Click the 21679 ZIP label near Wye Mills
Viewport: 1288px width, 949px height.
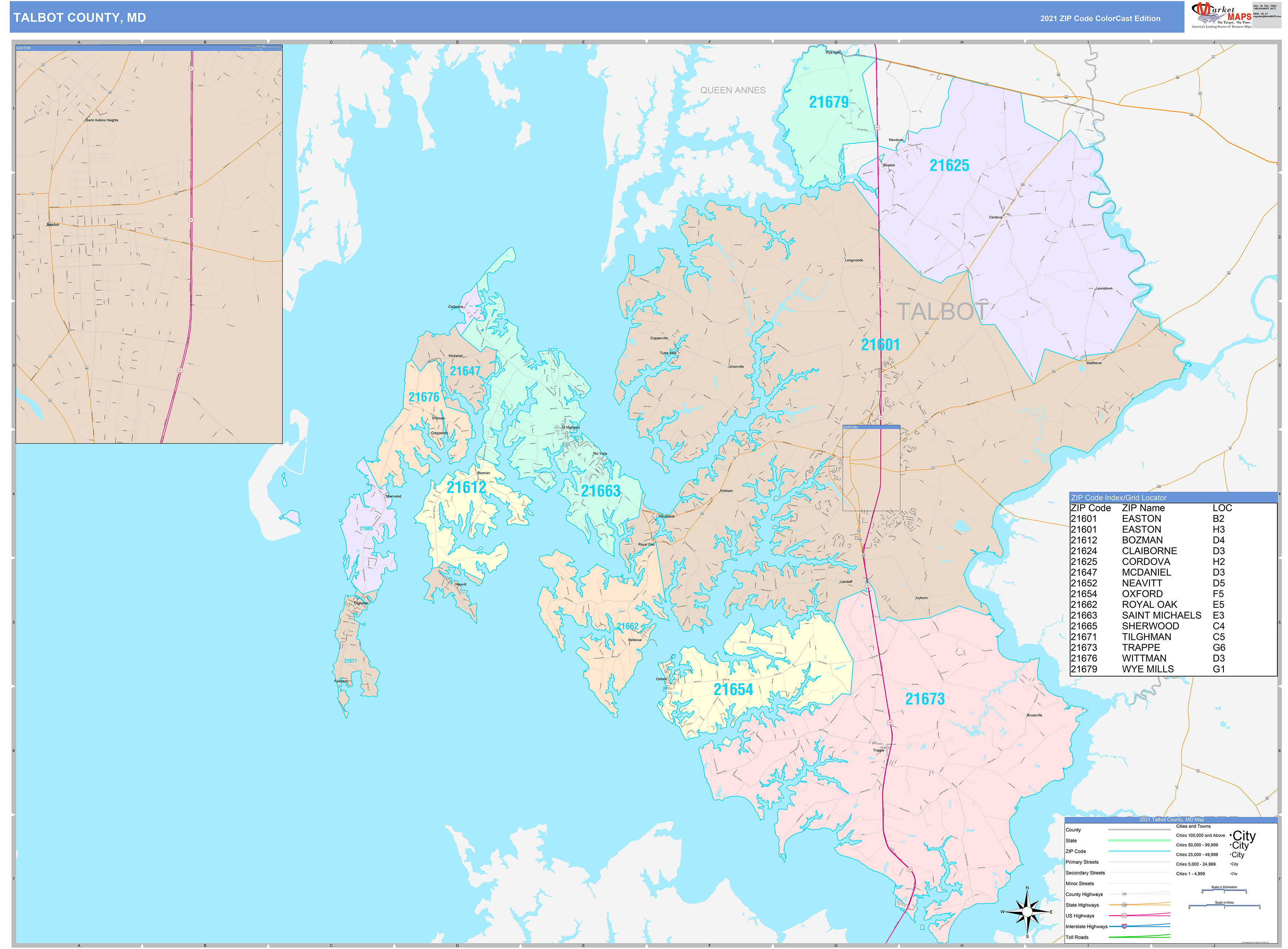[828, 102]
